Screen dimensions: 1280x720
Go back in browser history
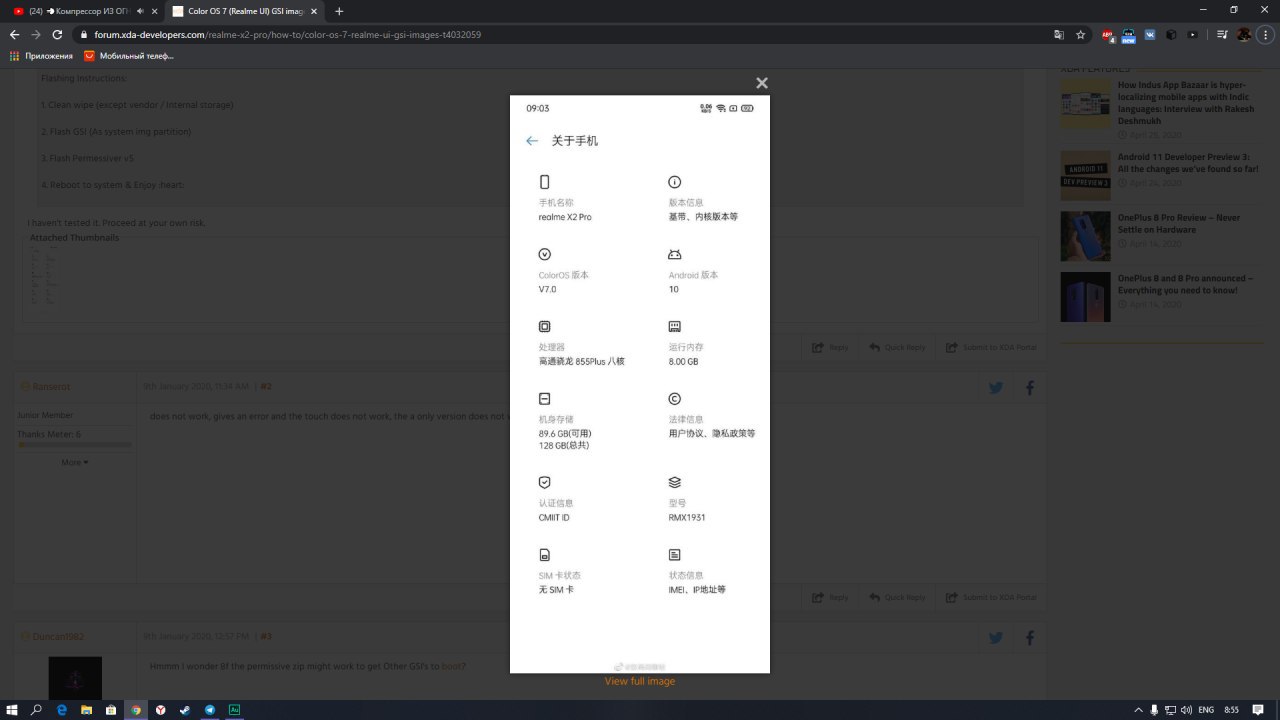point(14,34)
